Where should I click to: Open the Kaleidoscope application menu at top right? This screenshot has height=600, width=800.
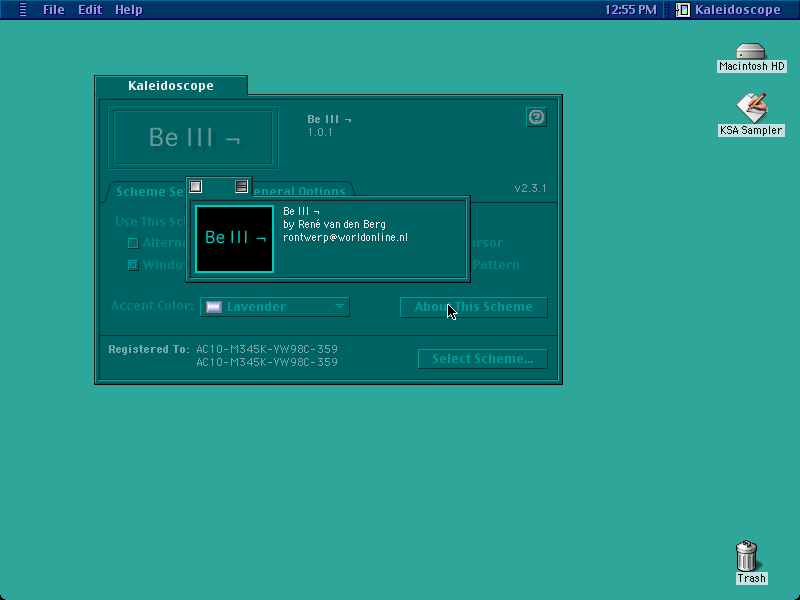(x=728, y=10)
